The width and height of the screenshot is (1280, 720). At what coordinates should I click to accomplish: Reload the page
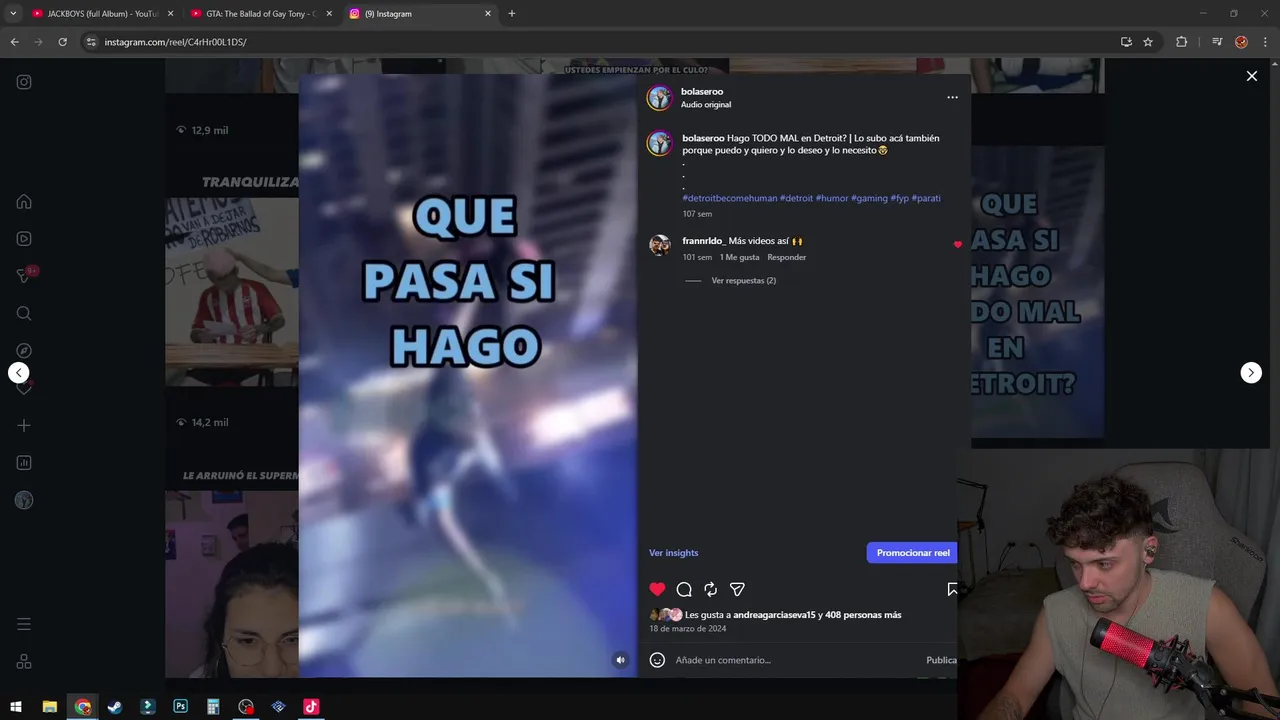[62, 42]
